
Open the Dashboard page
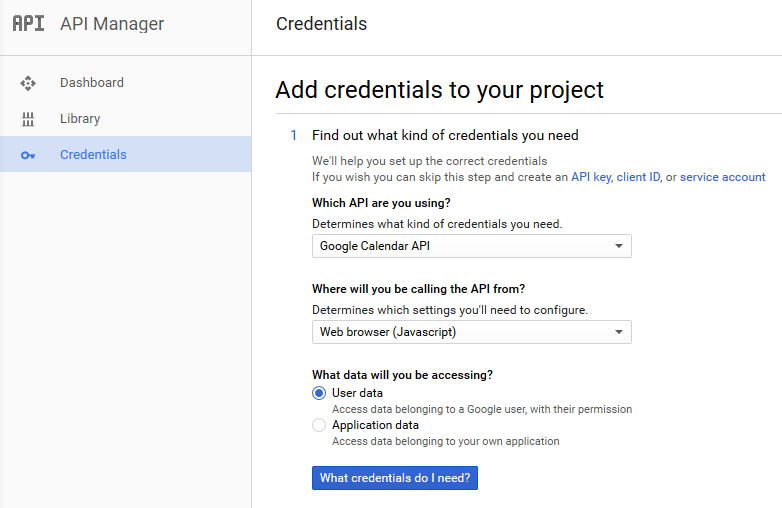126,83
